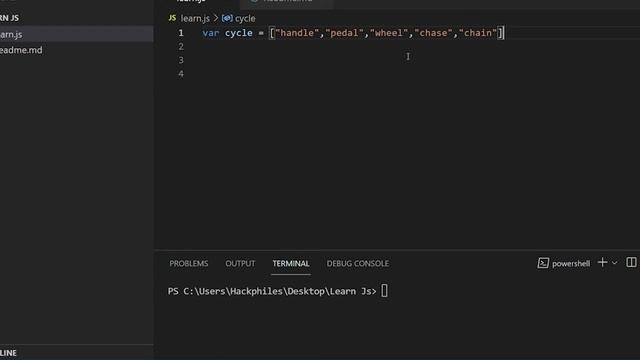The image size is (640, 360).
Task: Expand the LEARN JS folder header
Action: (76, 18)
